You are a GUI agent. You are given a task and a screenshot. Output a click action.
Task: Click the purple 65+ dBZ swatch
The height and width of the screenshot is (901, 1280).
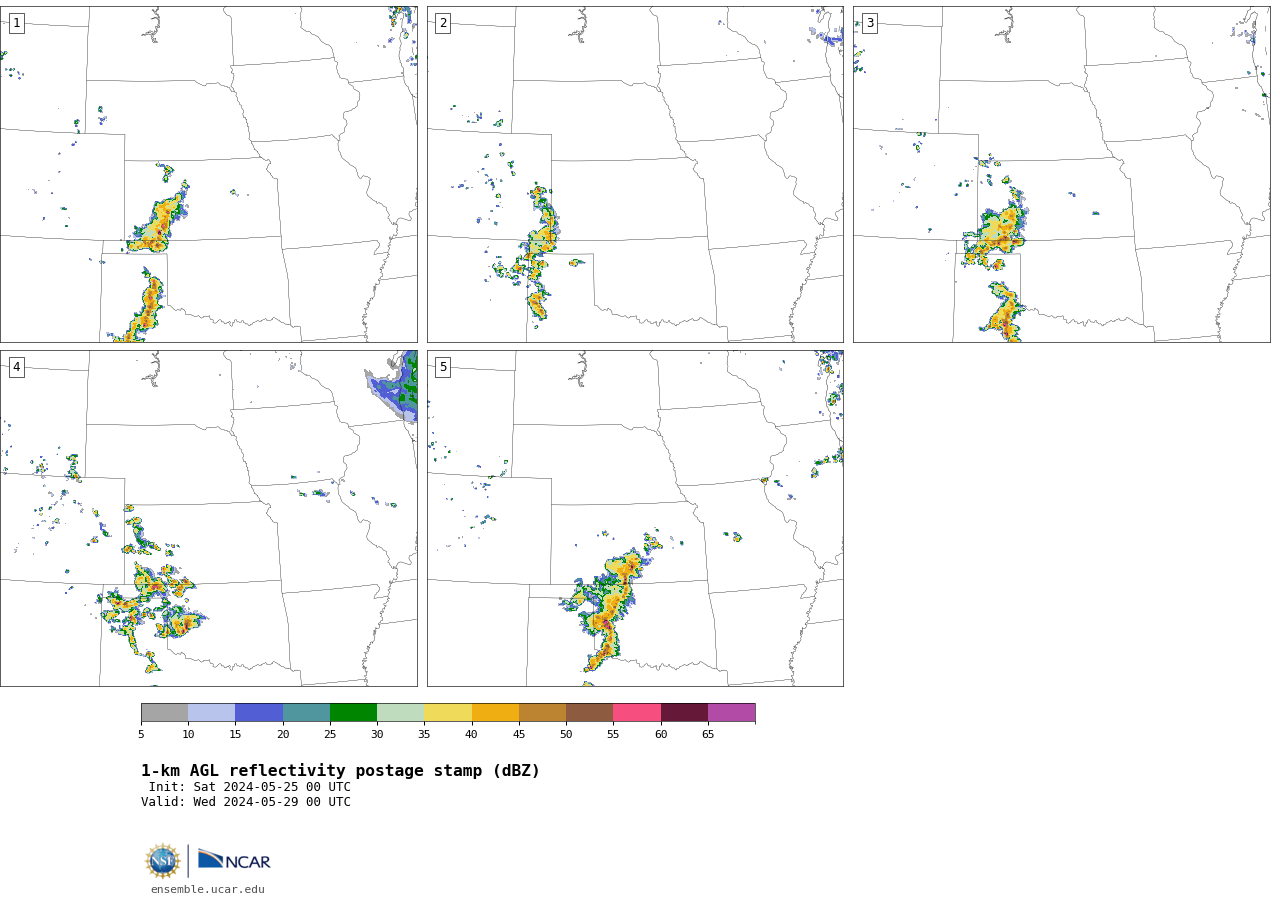(x=731, y=713)
